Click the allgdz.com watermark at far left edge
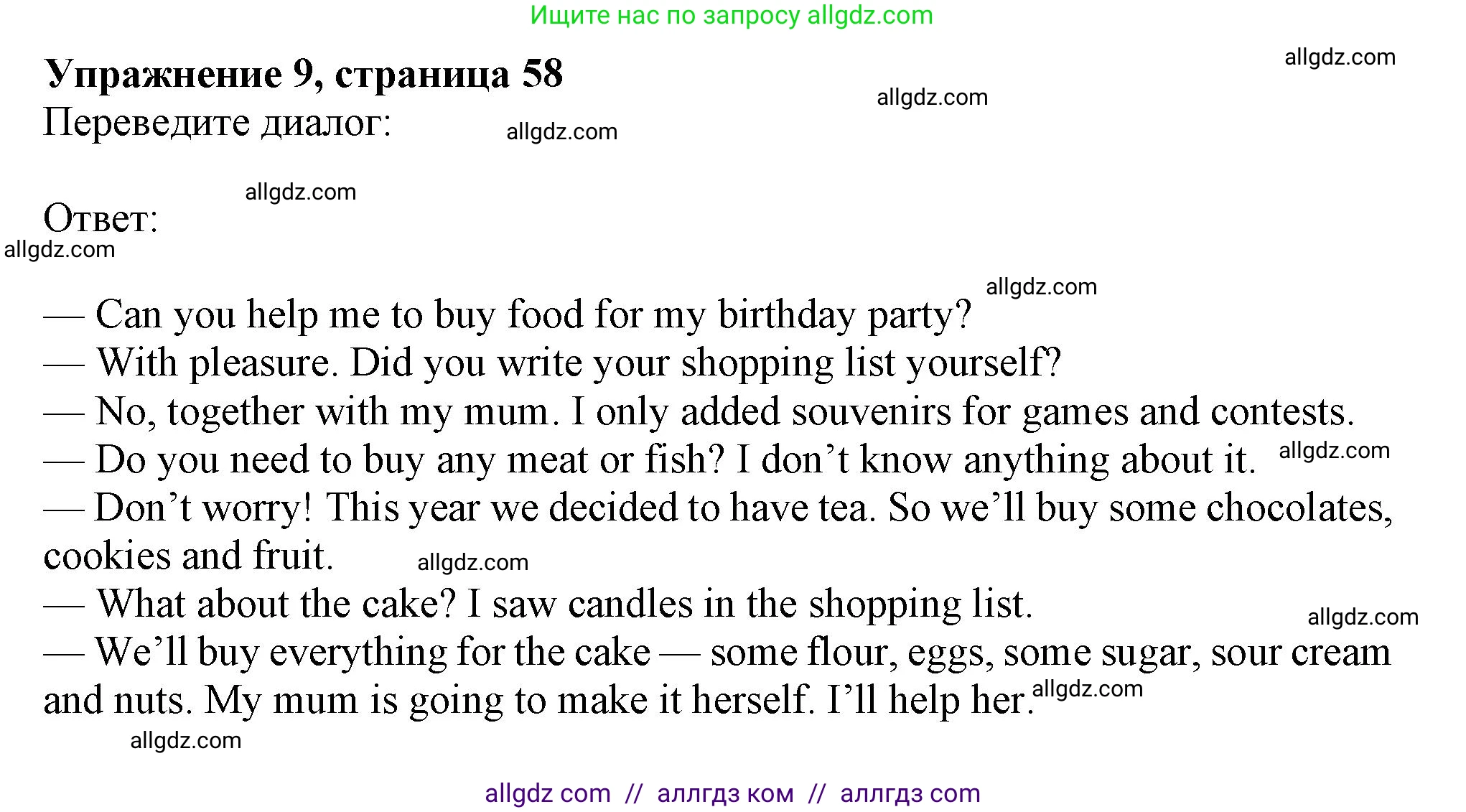1466x812 pixels. pyautogui.click(x=59, y=250)
